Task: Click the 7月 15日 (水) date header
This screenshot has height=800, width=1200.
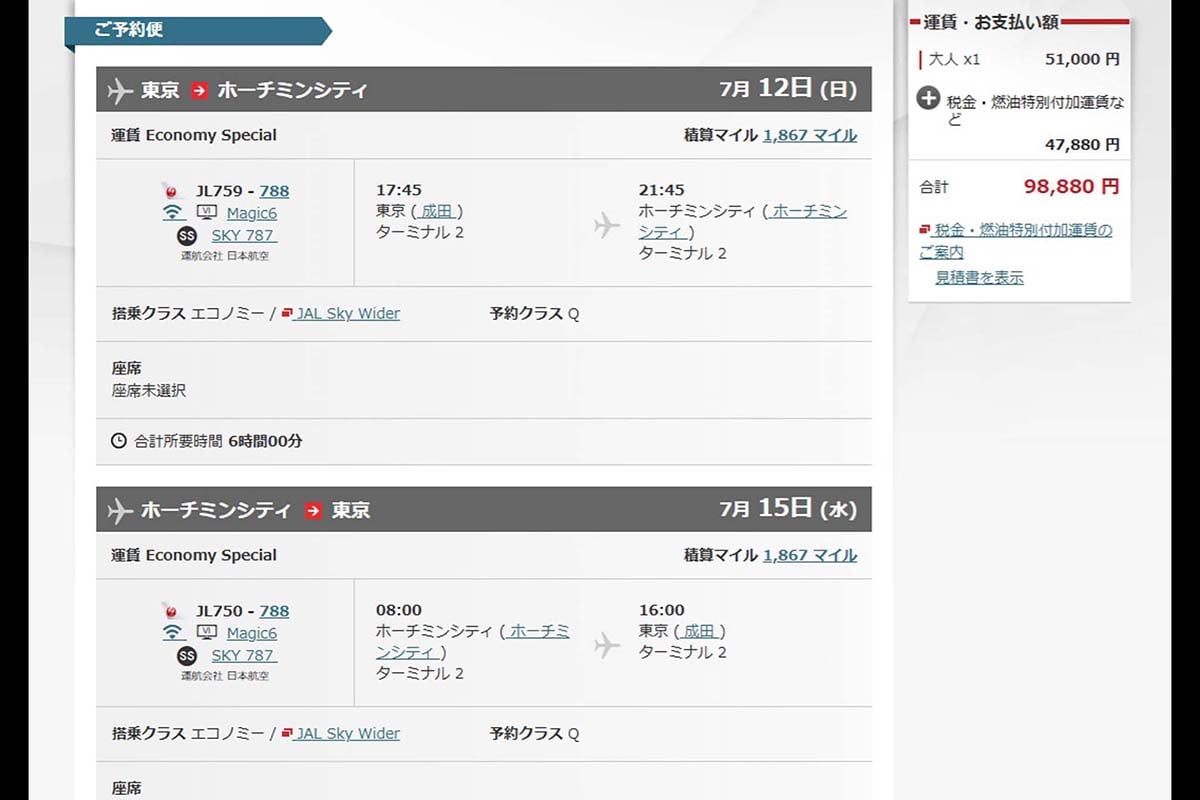Action: (x=788, y=509)
